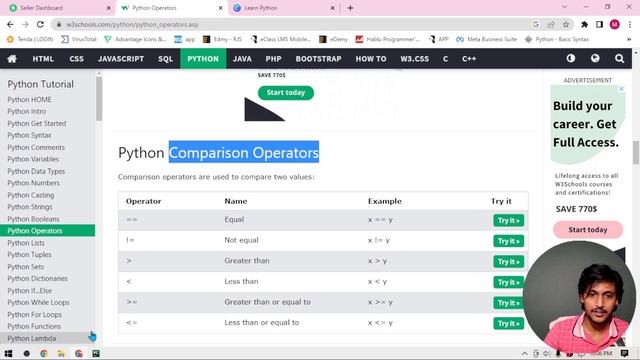Image resolution: width=640 pixels, height=360 pixels.
Task: Click Try it for Not equal
Action: coord(508,241)
